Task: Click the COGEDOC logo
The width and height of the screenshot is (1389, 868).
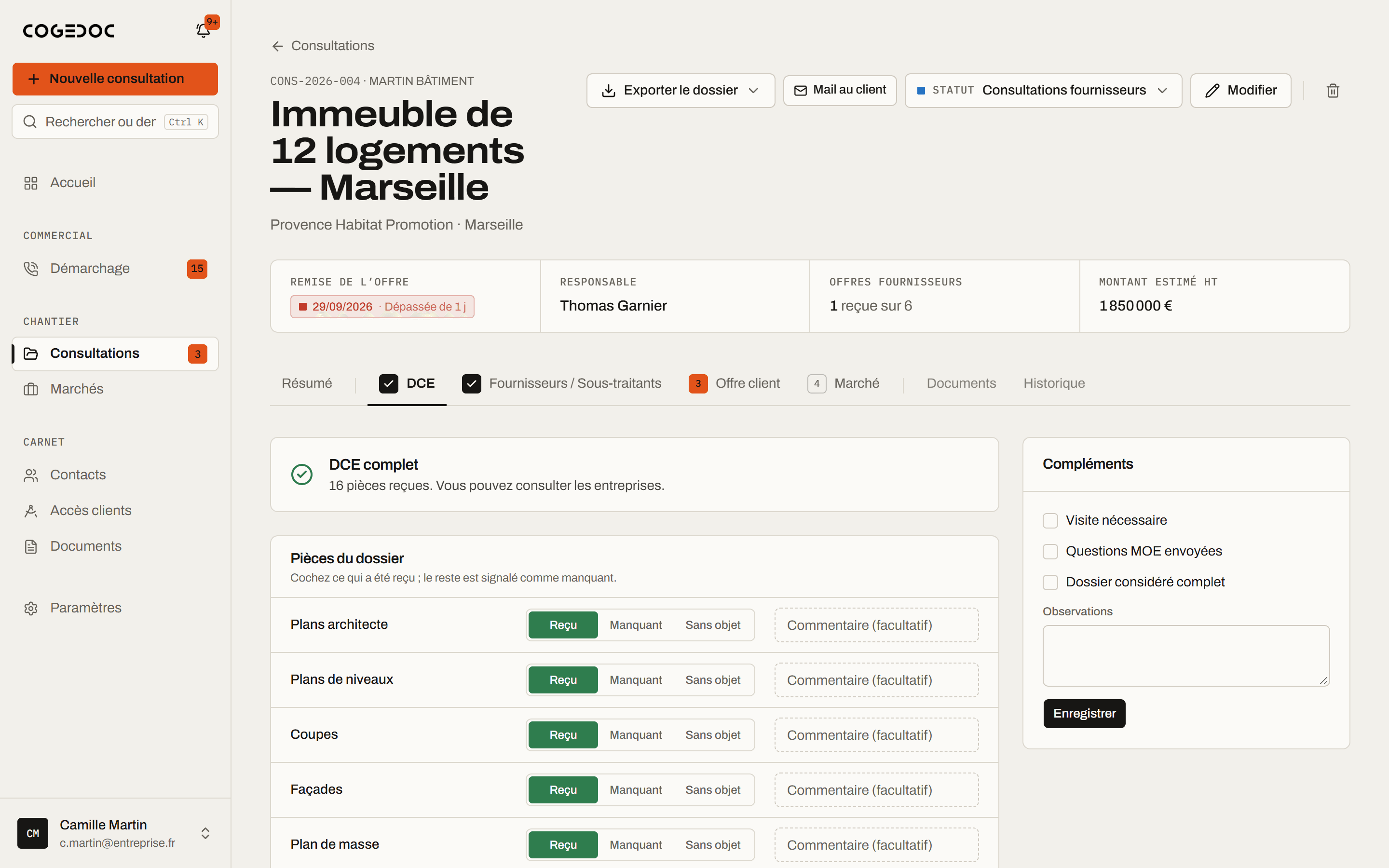Action: [69, 30]
